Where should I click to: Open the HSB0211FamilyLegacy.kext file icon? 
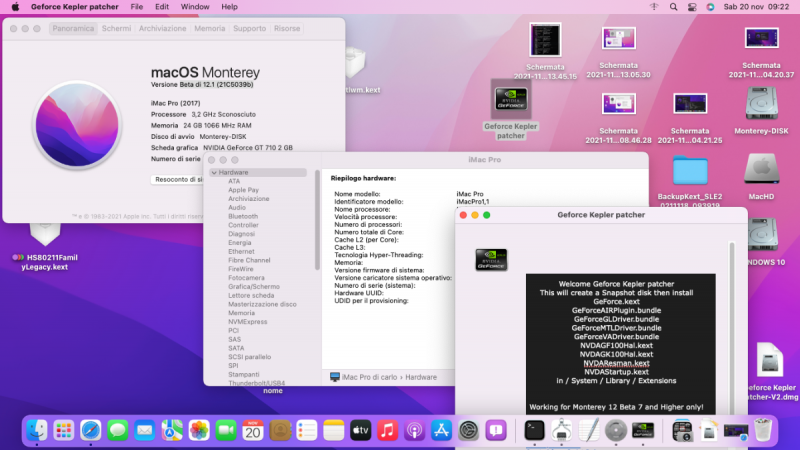(x=45, y=235)
